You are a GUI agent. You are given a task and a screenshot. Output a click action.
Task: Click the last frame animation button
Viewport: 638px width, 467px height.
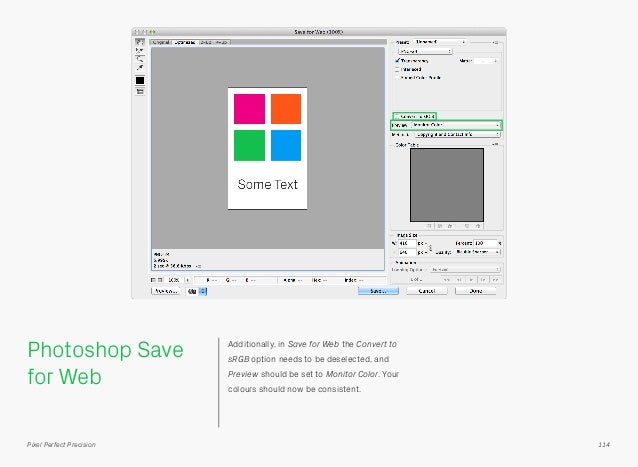coord(496,280)
